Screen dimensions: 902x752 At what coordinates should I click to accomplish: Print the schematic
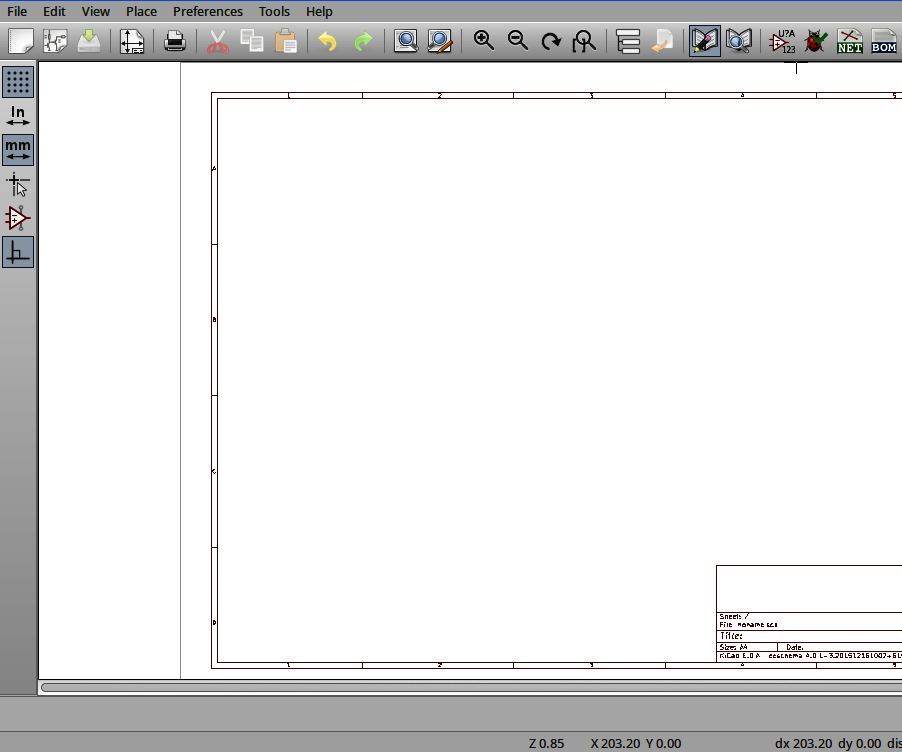tap(175, 41)
